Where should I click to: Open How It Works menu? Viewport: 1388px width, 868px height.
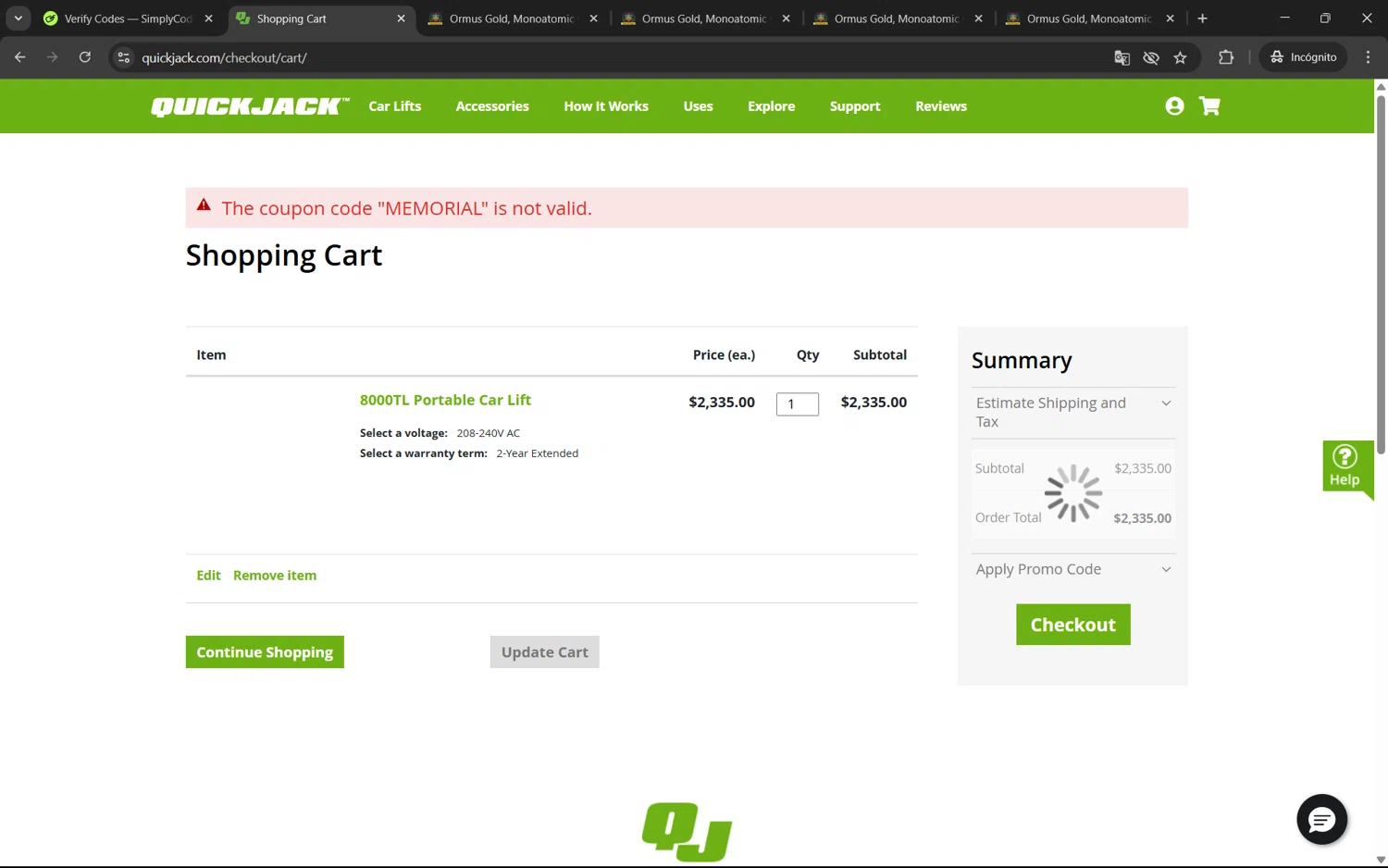pos(606,106)
